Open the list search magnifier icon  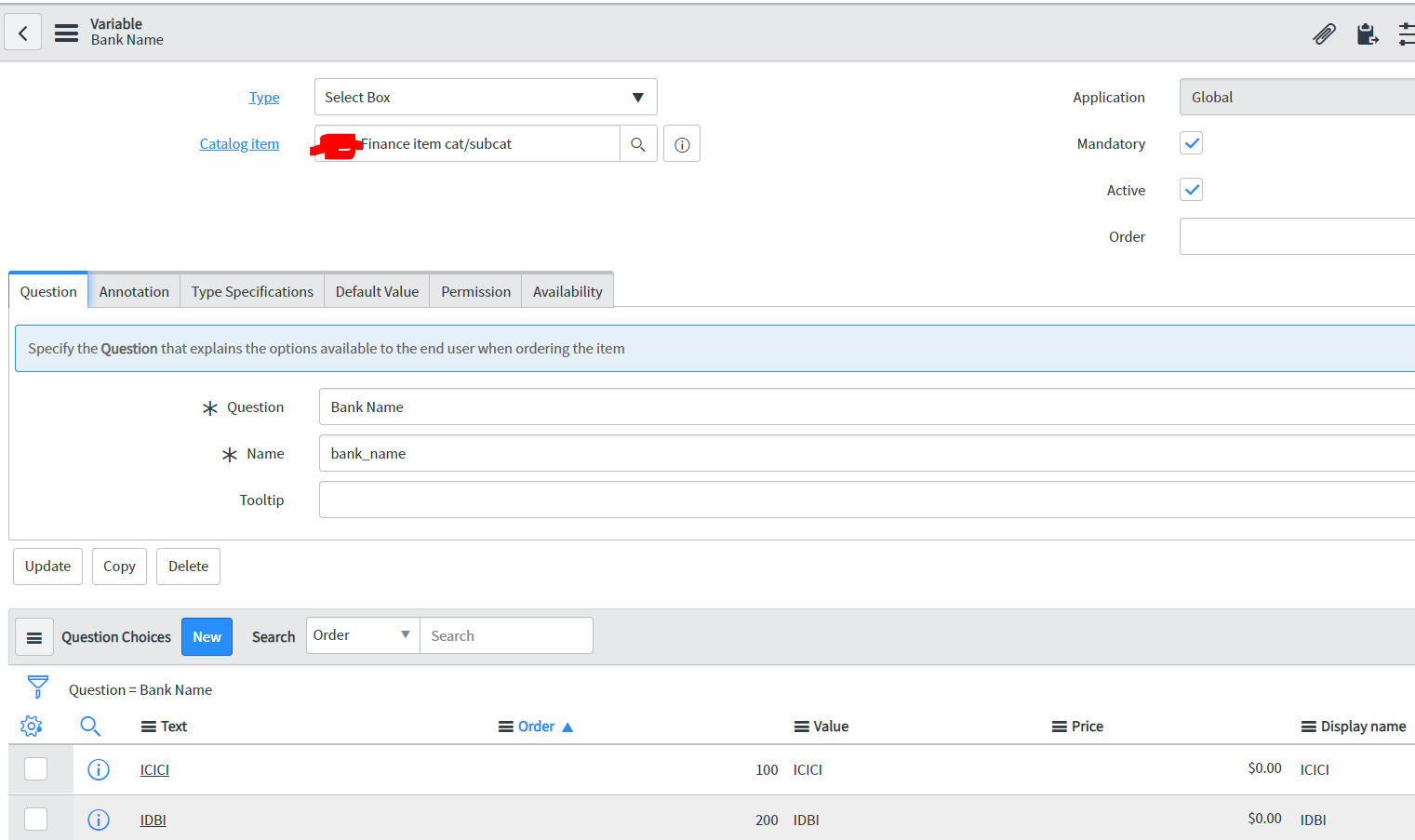(x=90, y=726)
